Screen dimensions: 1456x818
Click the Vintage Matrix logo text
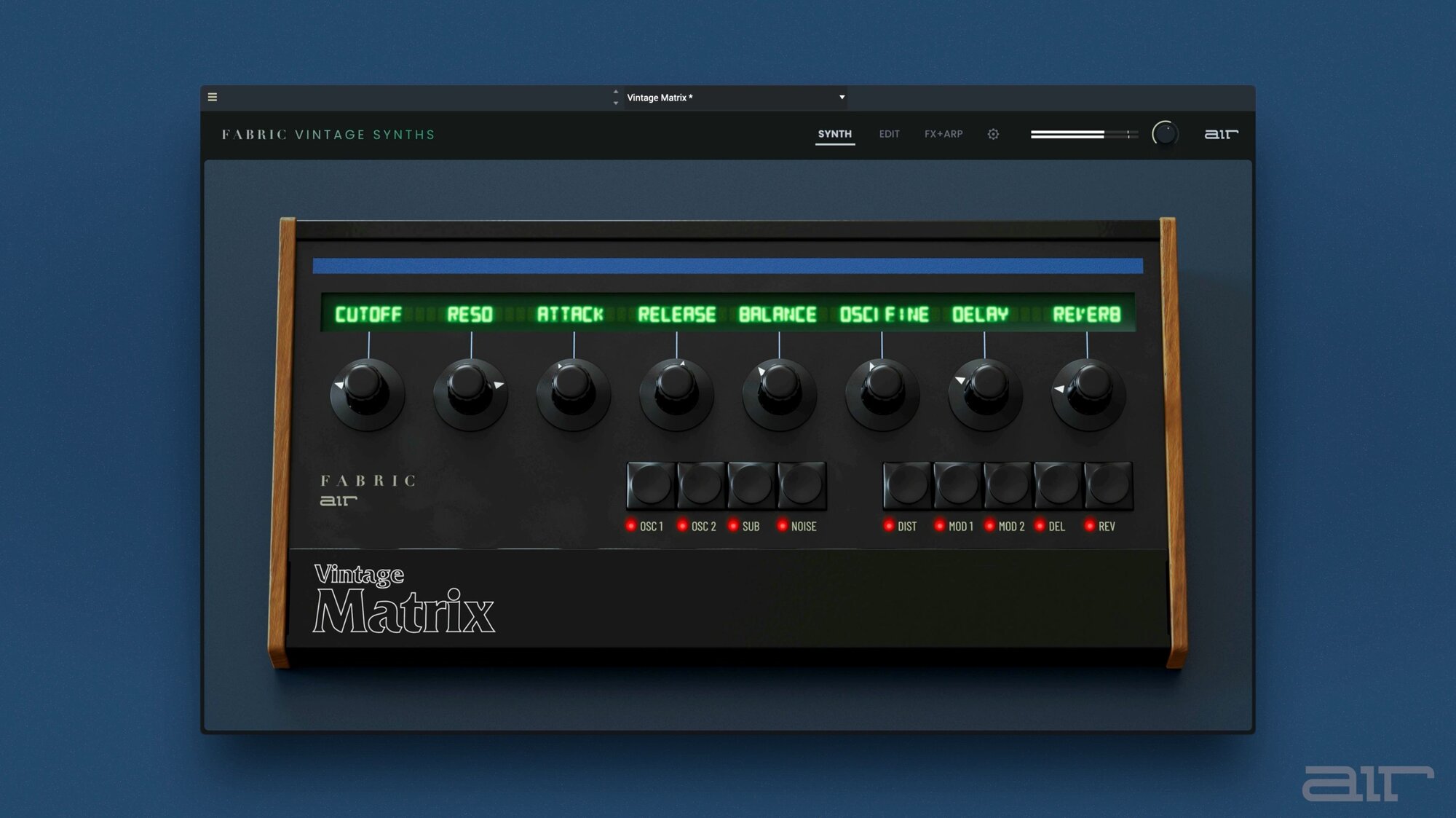point(404,598)
